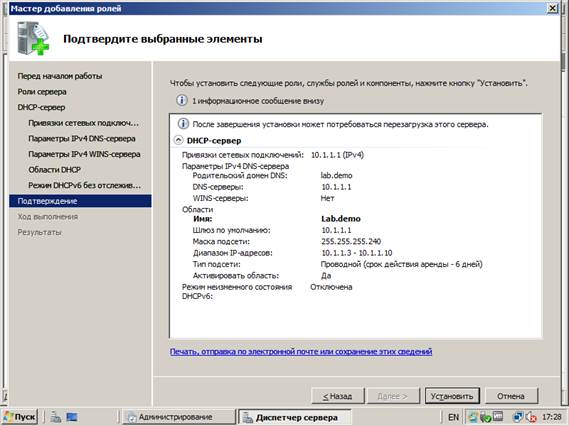Switch to Диспетчер сервера taskbar window

pos(294,417)
